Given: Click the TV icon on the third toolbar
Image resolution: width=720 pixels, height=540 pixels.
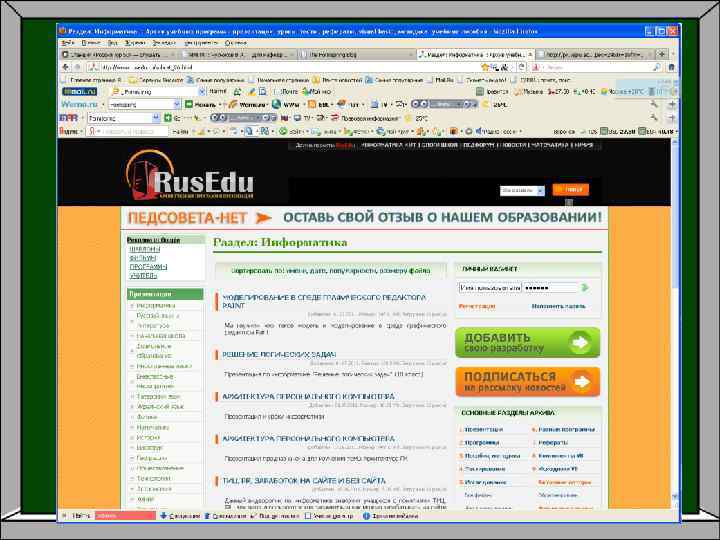Looking at the screenshot, I should coord(297,118).
